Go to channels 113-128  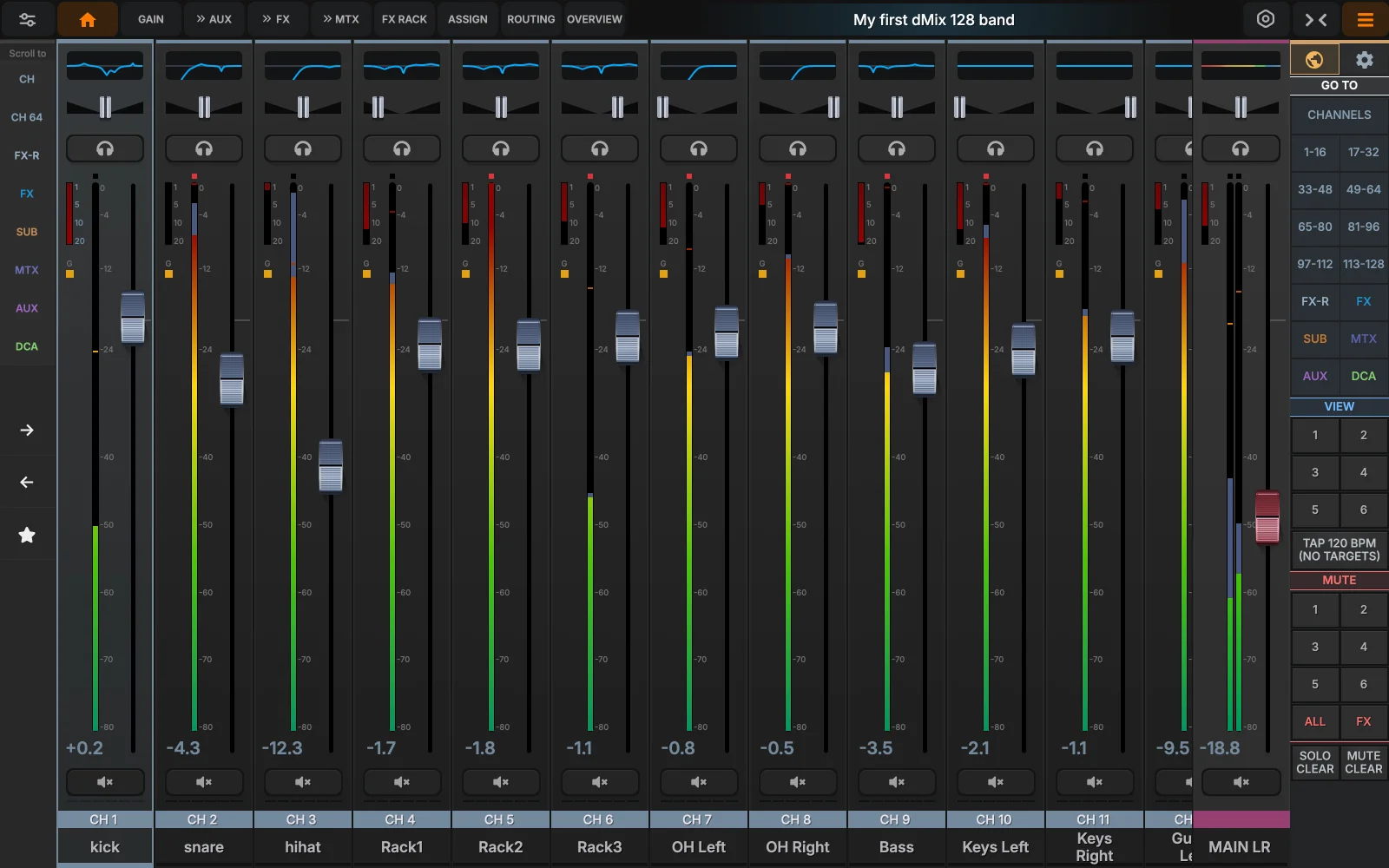click(x=1364, y=264)
